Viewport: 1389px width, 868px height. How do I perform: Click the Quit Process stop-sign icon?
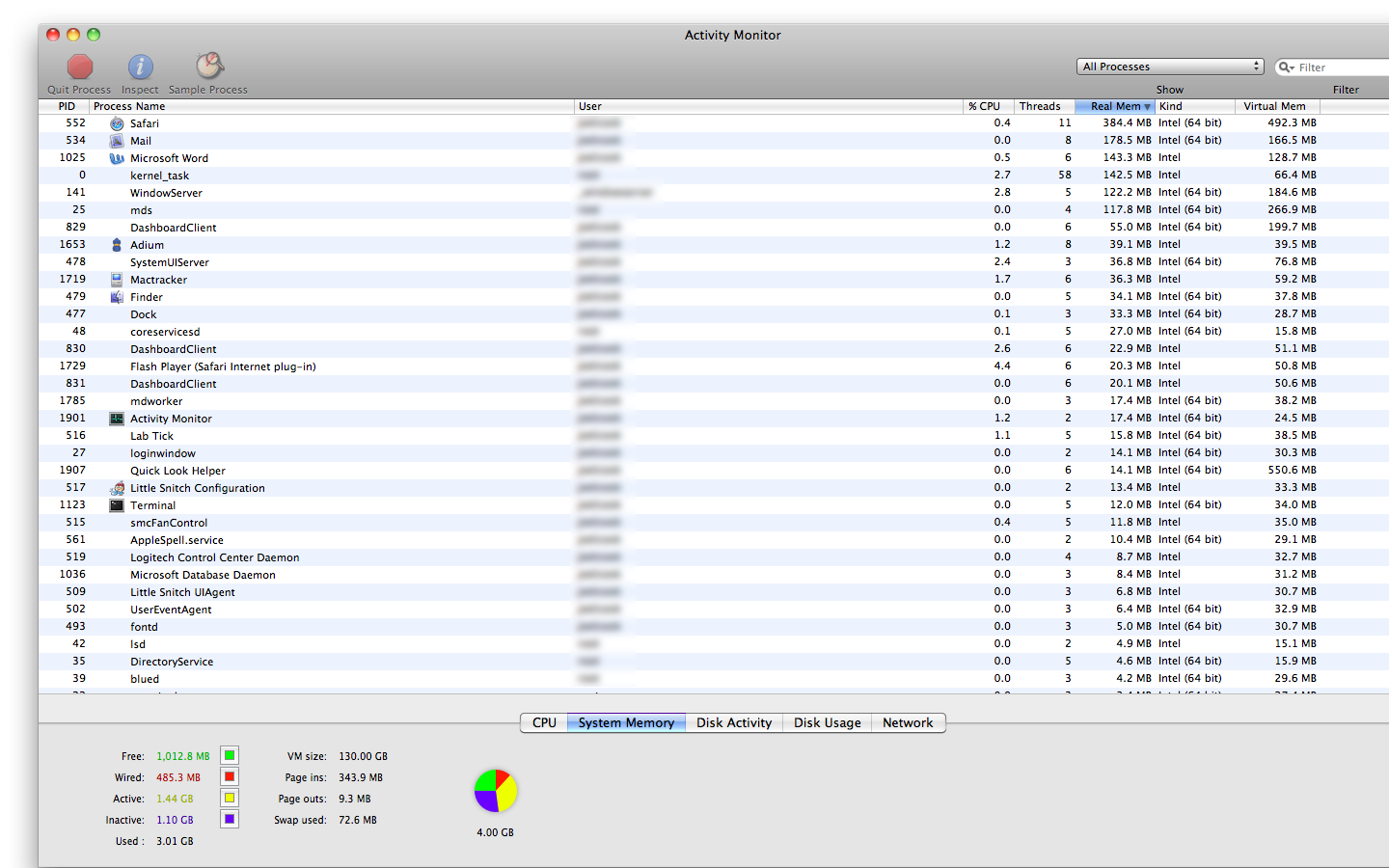click(x=80, y=67)
